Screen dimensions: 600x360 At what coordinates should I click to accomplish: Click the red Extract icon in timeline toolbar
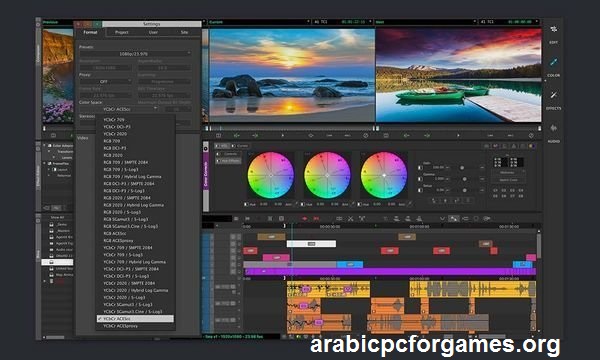coord(316,218)
